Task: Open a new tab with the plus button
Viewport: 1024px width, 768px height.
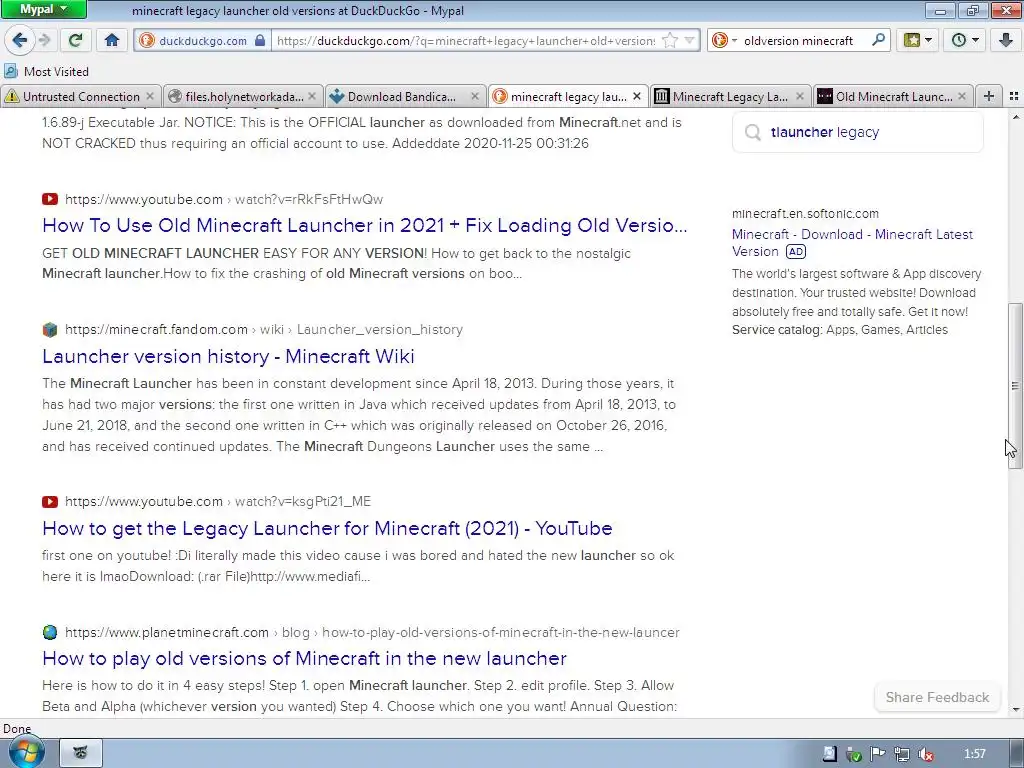Action: (x=989, y=96)
